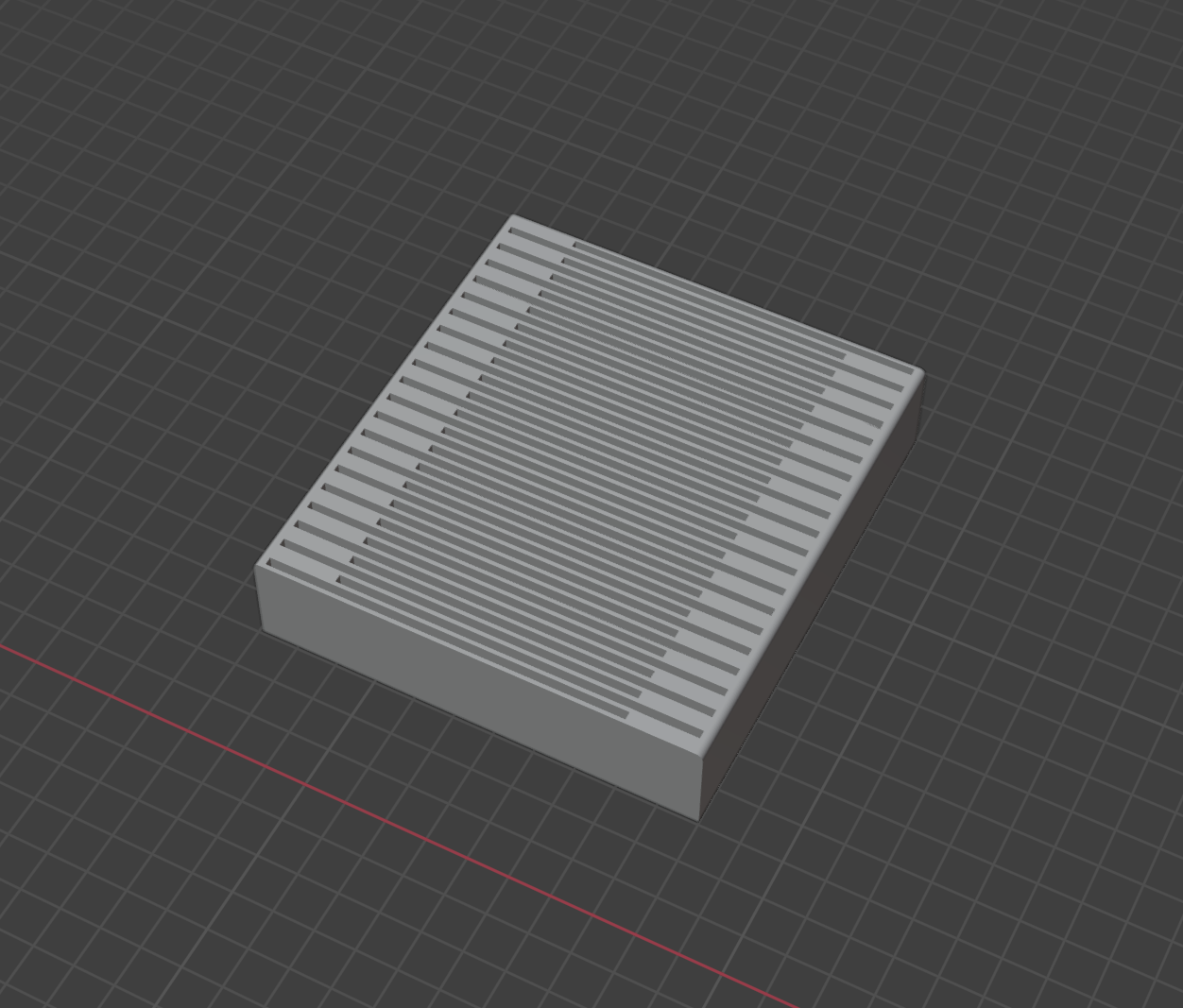1183x1008 pixels.
Task: Select the grey slotted box object
Action: point(591,518)
